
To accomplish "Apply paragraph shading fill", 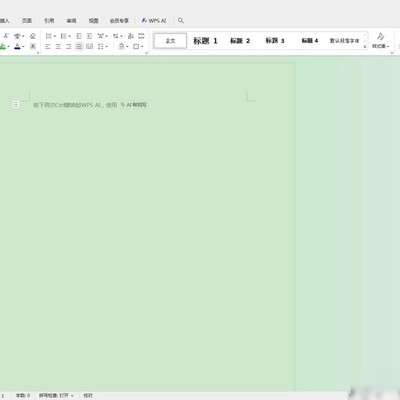I will [x=122, y=46].
